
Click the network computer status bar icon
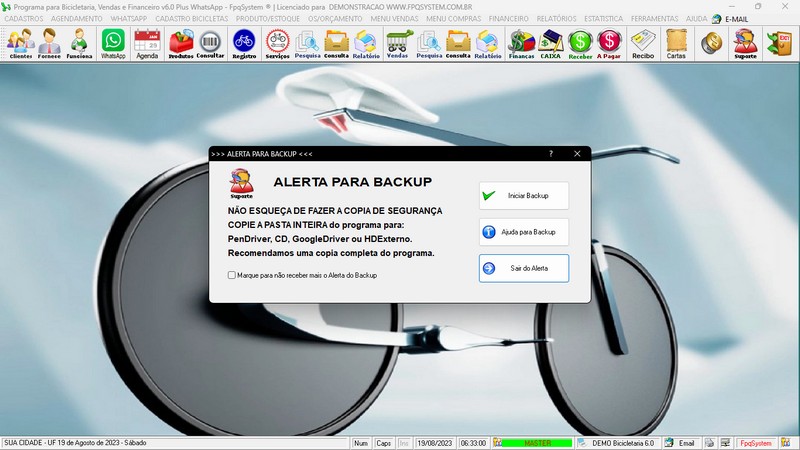(725, 443)
